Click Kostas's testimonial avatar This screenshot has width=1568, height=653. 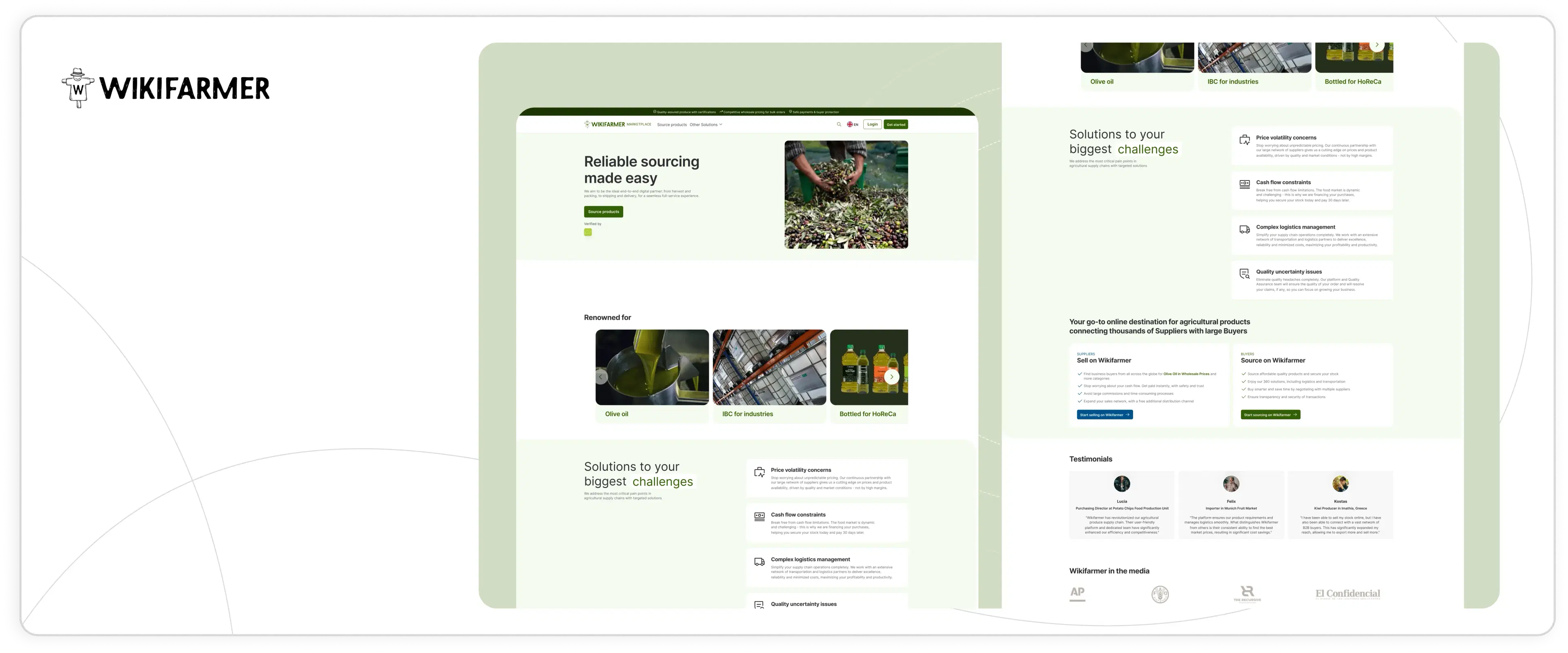click(1340, 484)
